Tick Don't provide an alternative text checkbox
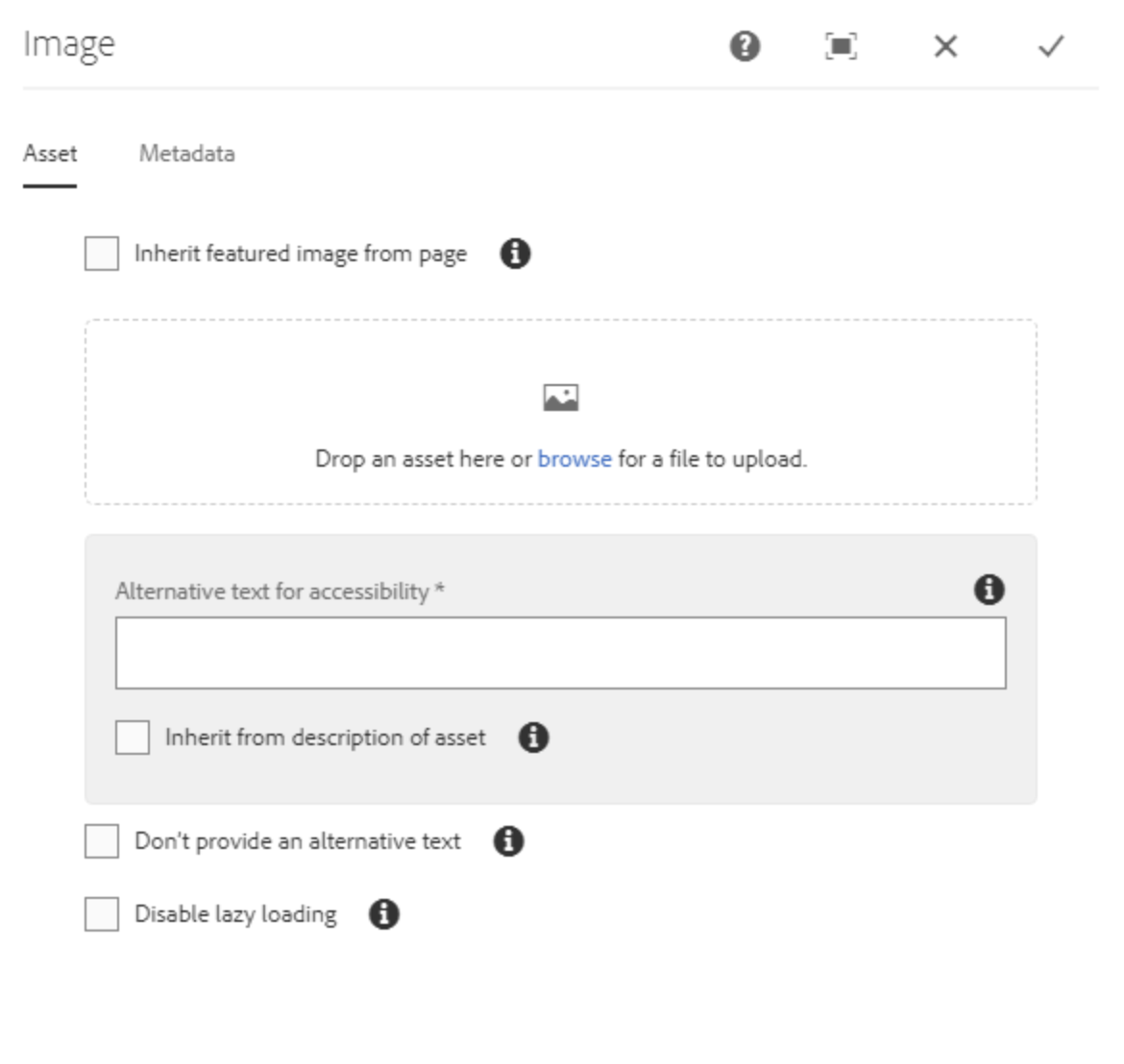Image resolution: width=1124 pixels, height=1064 pixels. [102, 841]
